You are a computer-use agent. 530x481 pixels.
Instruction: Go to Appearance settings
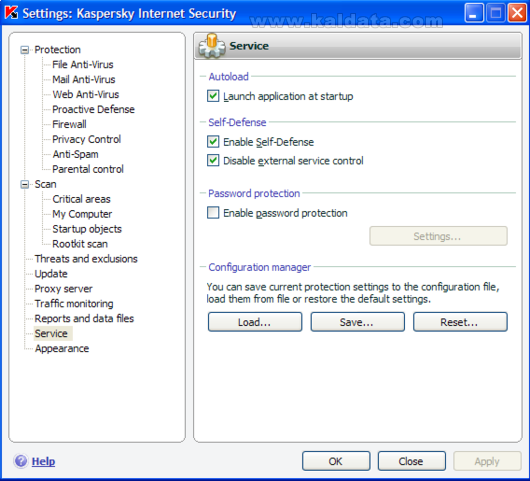tap(62, 348)
